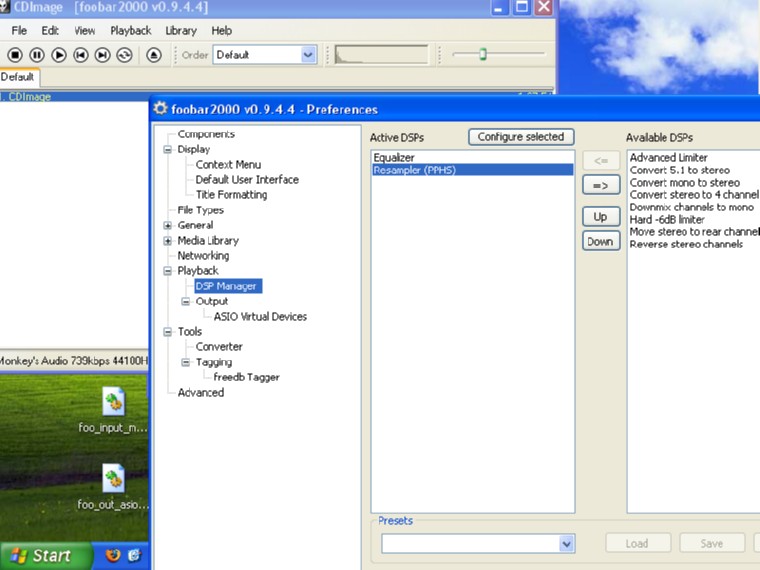The image size is (760, 570).
Task: Start playback with the Play button
Action: pos(59,55)
